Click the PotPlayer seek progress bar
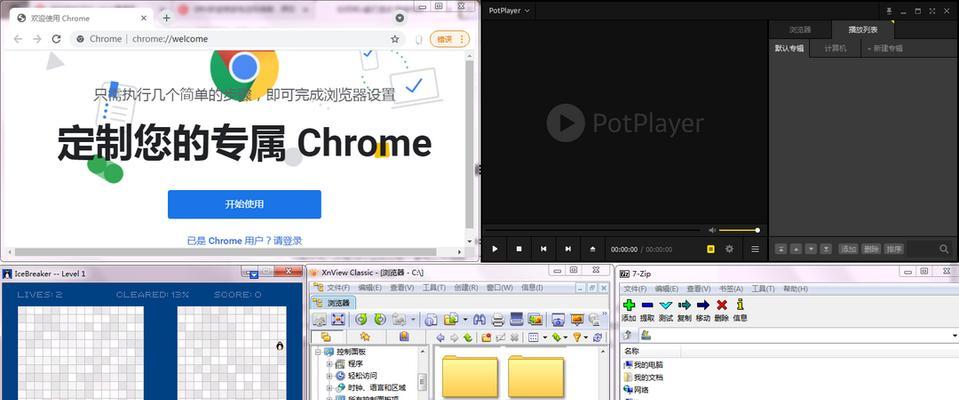 [593, 230]
